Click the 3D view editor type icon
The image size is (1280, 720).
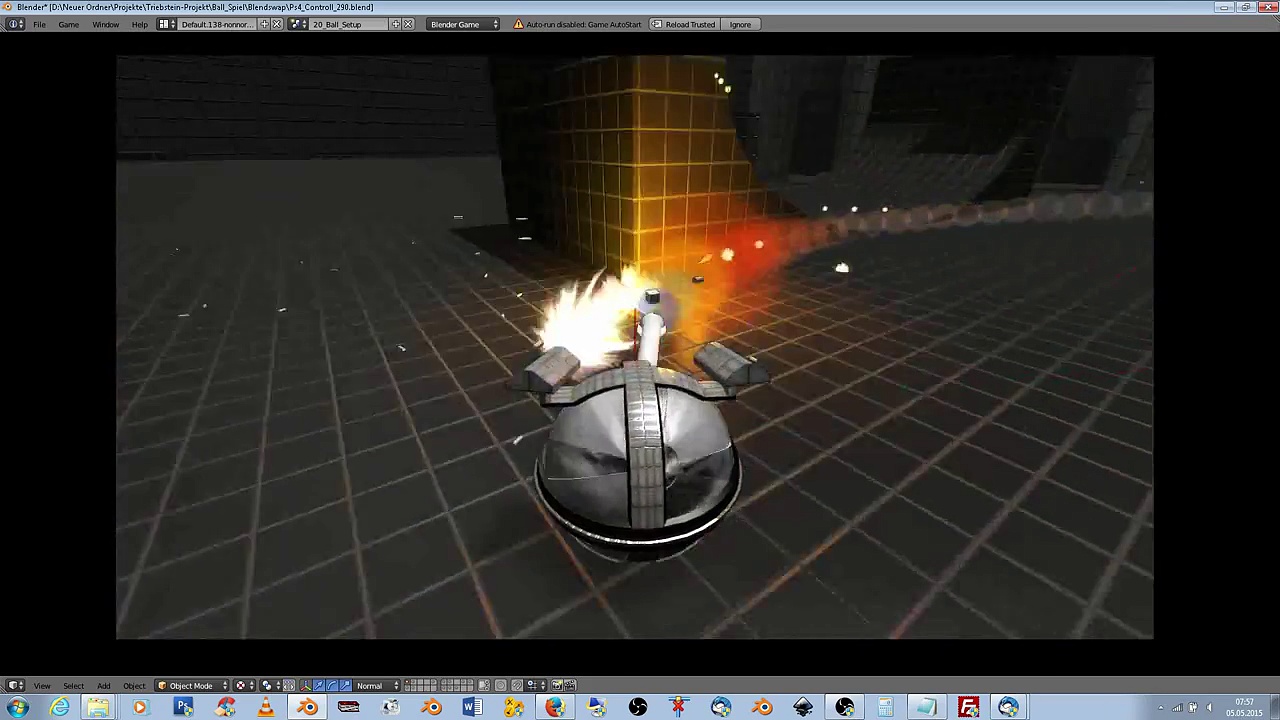pos(15,686)
